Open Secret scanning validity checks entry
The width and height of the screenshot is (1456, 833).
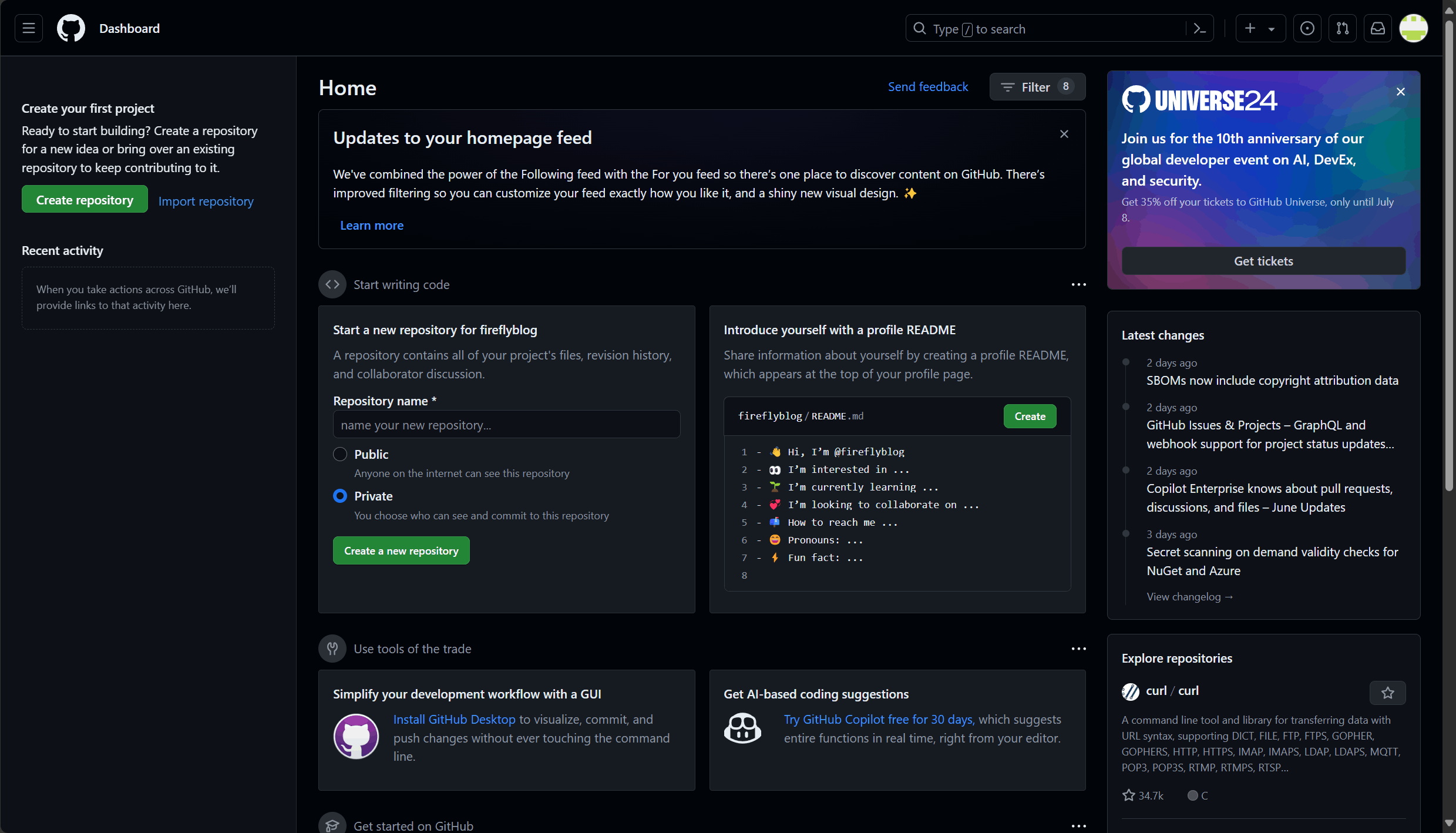pos(1273,561)
